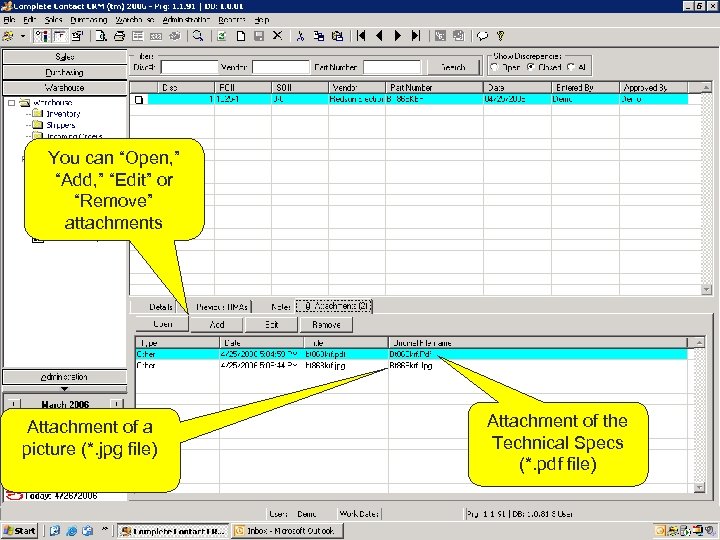Click attachments list scrollbar down arrow
The image size is (720, 540).
pyautogui.click(x=698, y=488)
